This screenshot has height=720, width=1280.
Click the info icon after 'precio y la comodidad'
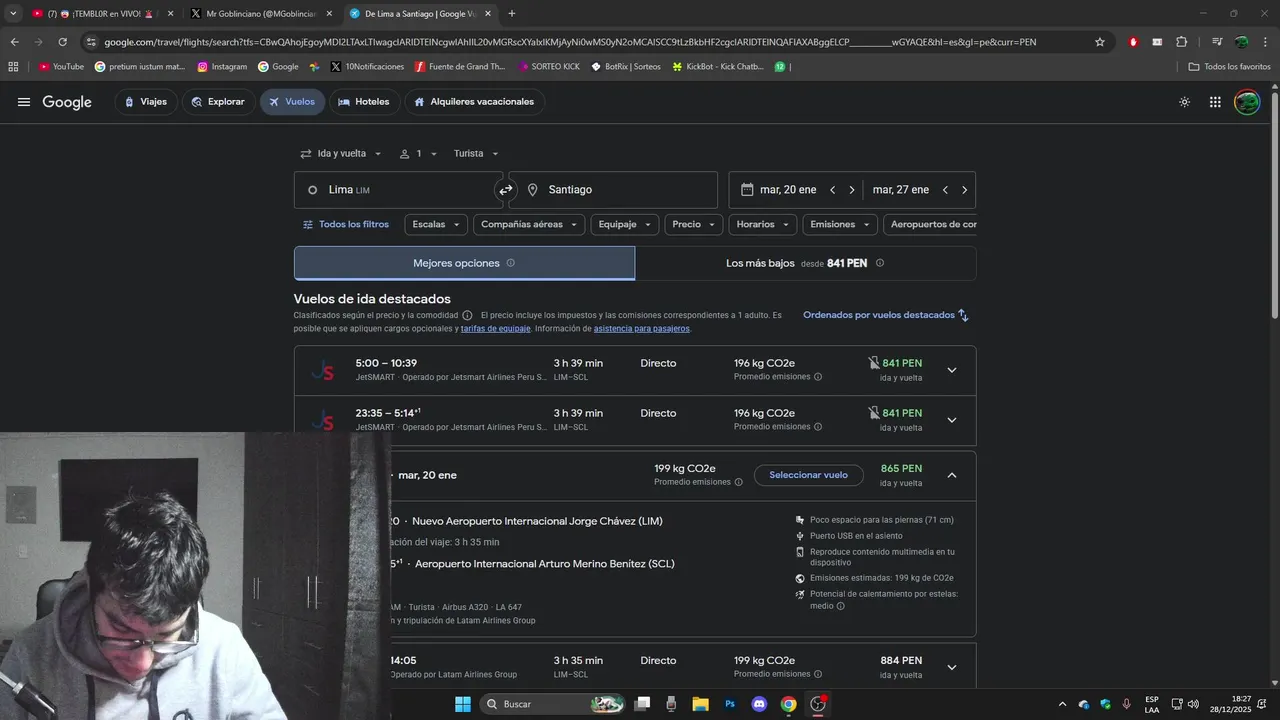[467, 315]
